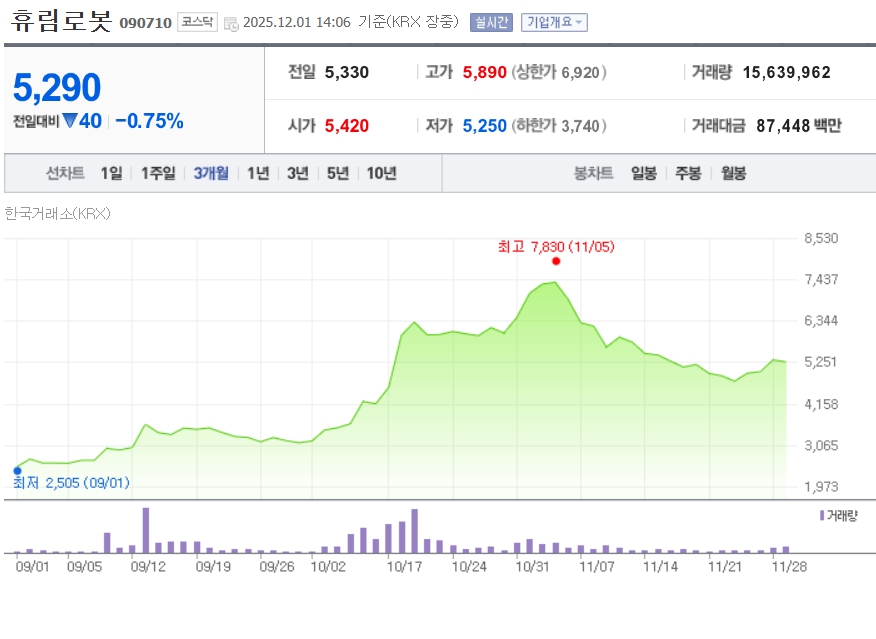Open the 주봉 weekly candlestick chart
This screenshot has width=876, height=639.
coord(688,173)
